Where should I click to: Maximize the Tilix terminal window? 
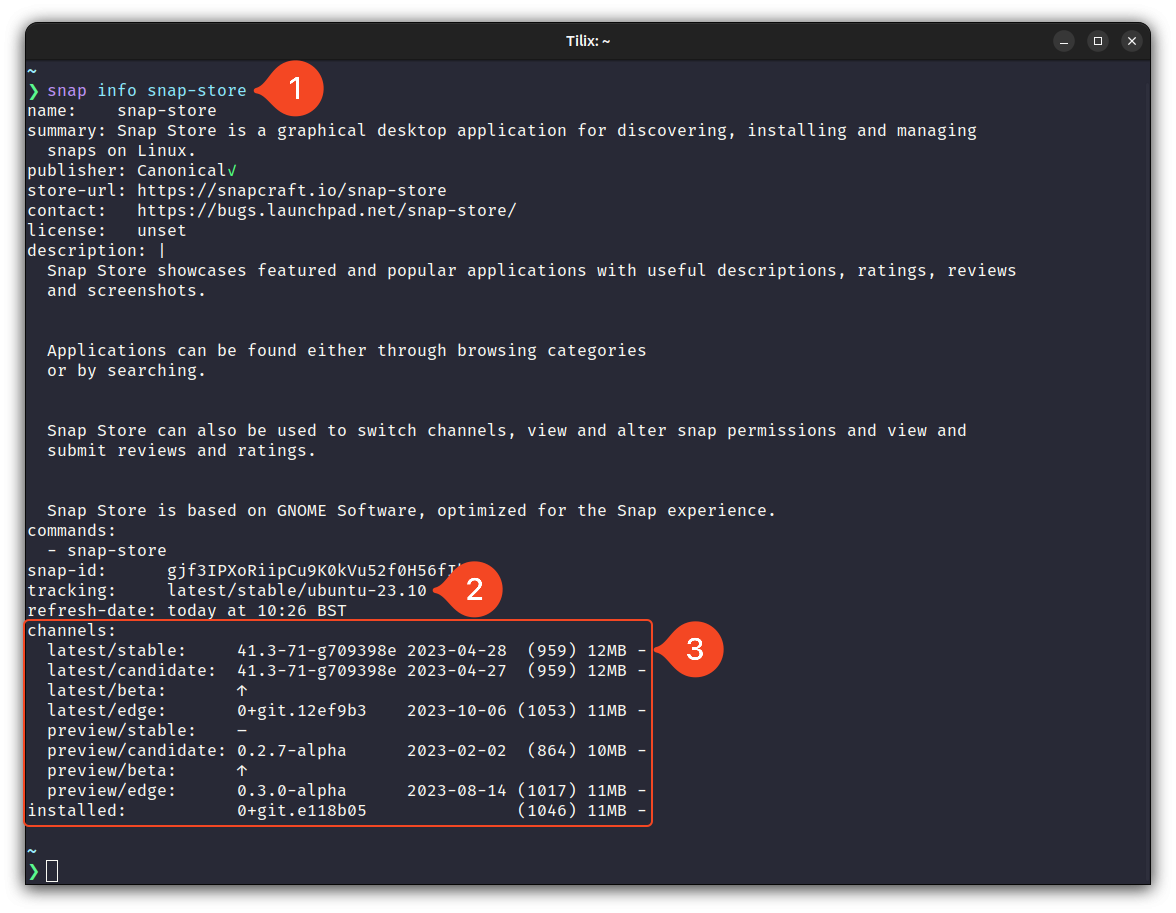pos(1098,41)
